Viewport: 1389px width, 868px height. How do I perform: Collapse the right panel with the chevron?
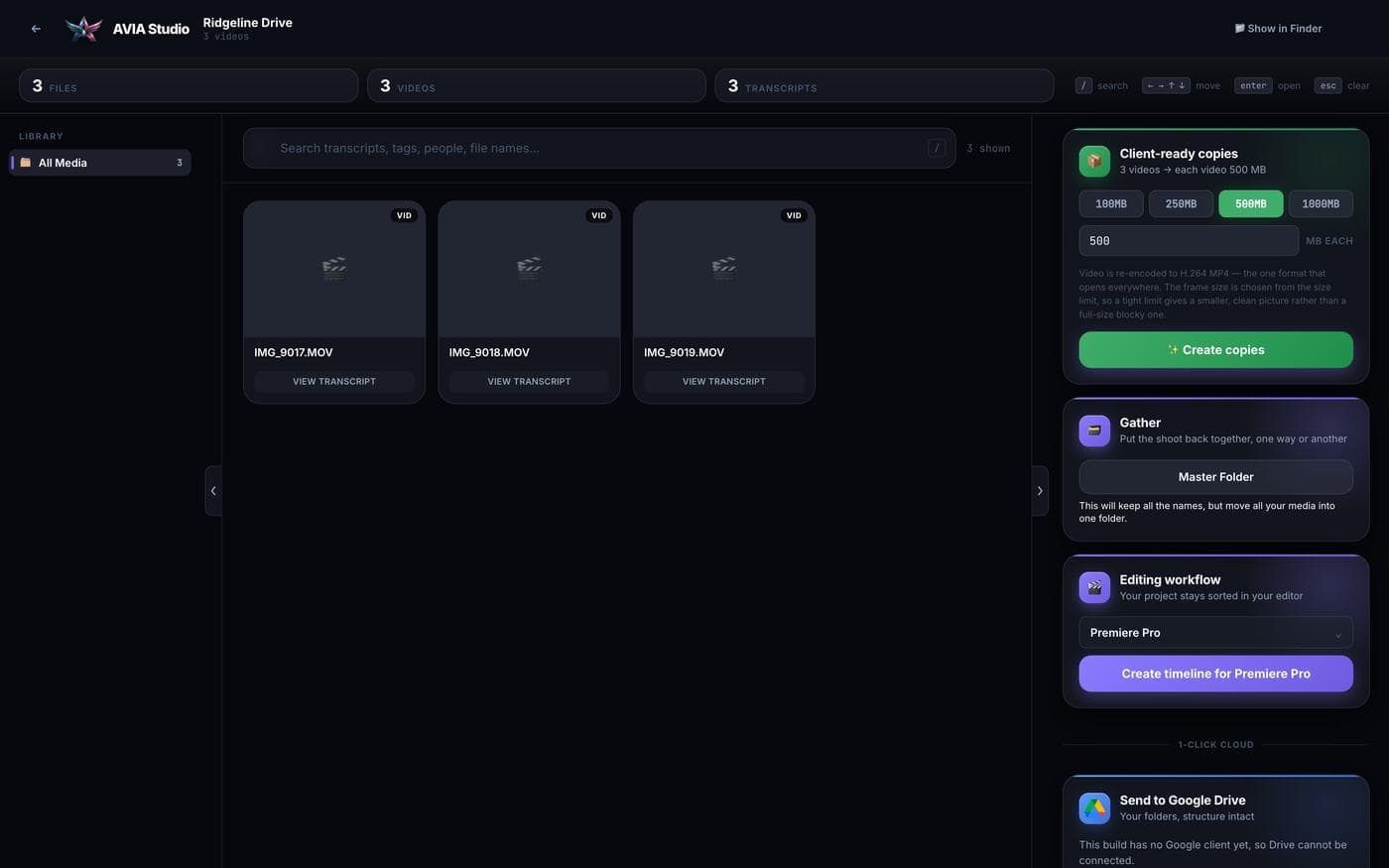[x=1040, y=491]
